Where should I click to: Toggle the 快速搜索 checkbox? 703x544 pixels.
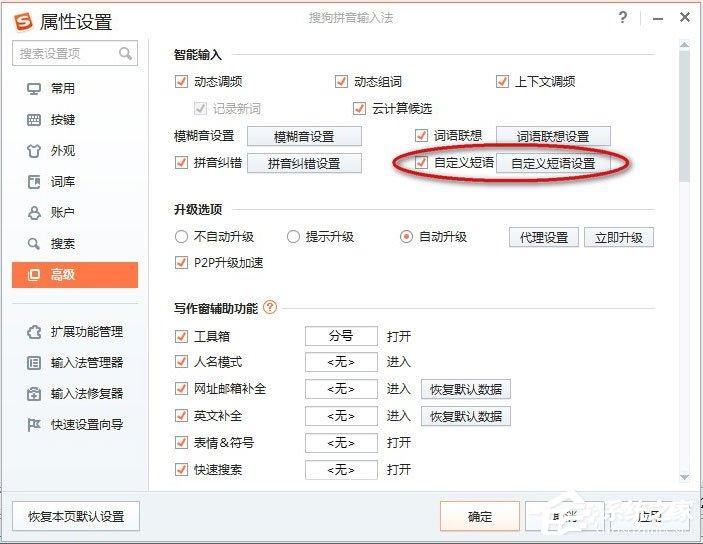pos(181,470)
